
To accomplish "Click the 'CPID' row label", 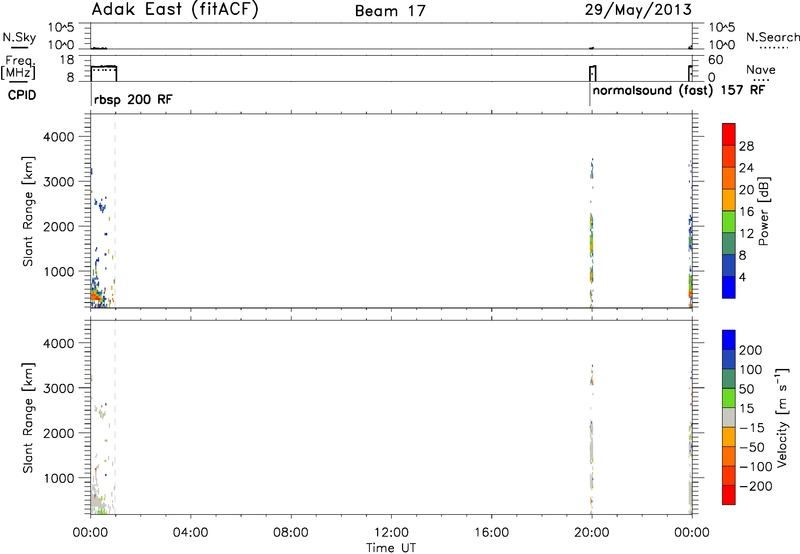I will [x=22, y=95].
